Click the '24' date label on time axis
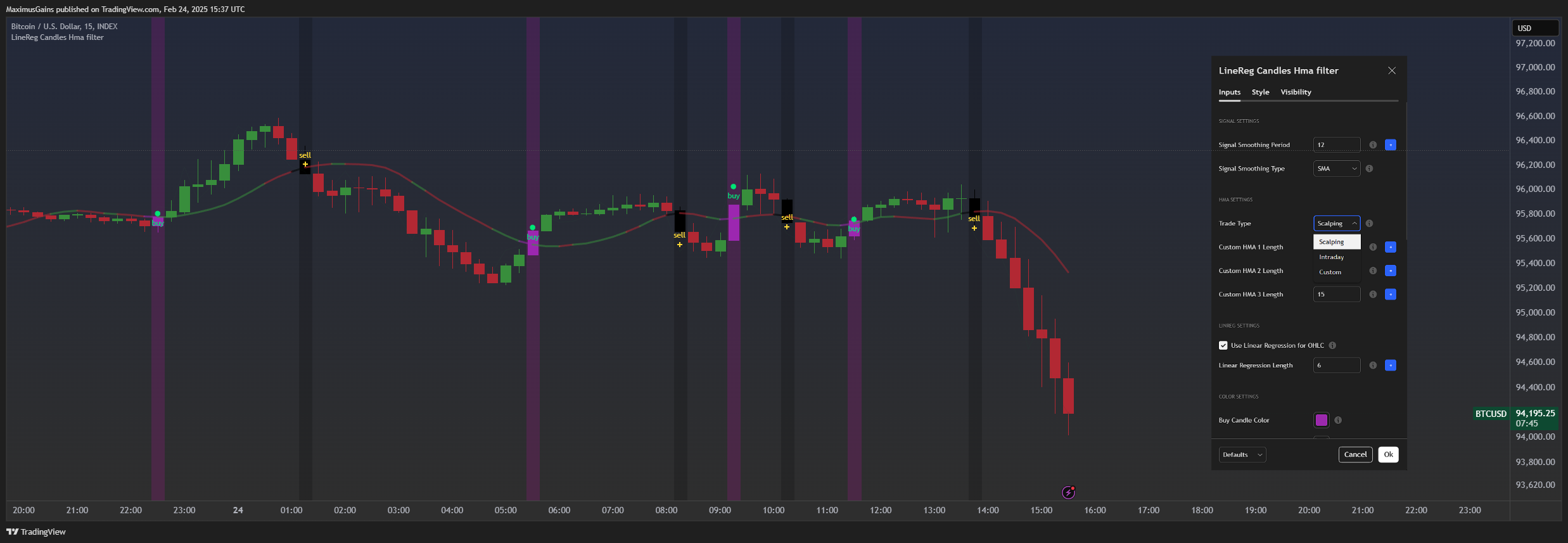The width and height of the screenshot is (1568, 543). 238,510
